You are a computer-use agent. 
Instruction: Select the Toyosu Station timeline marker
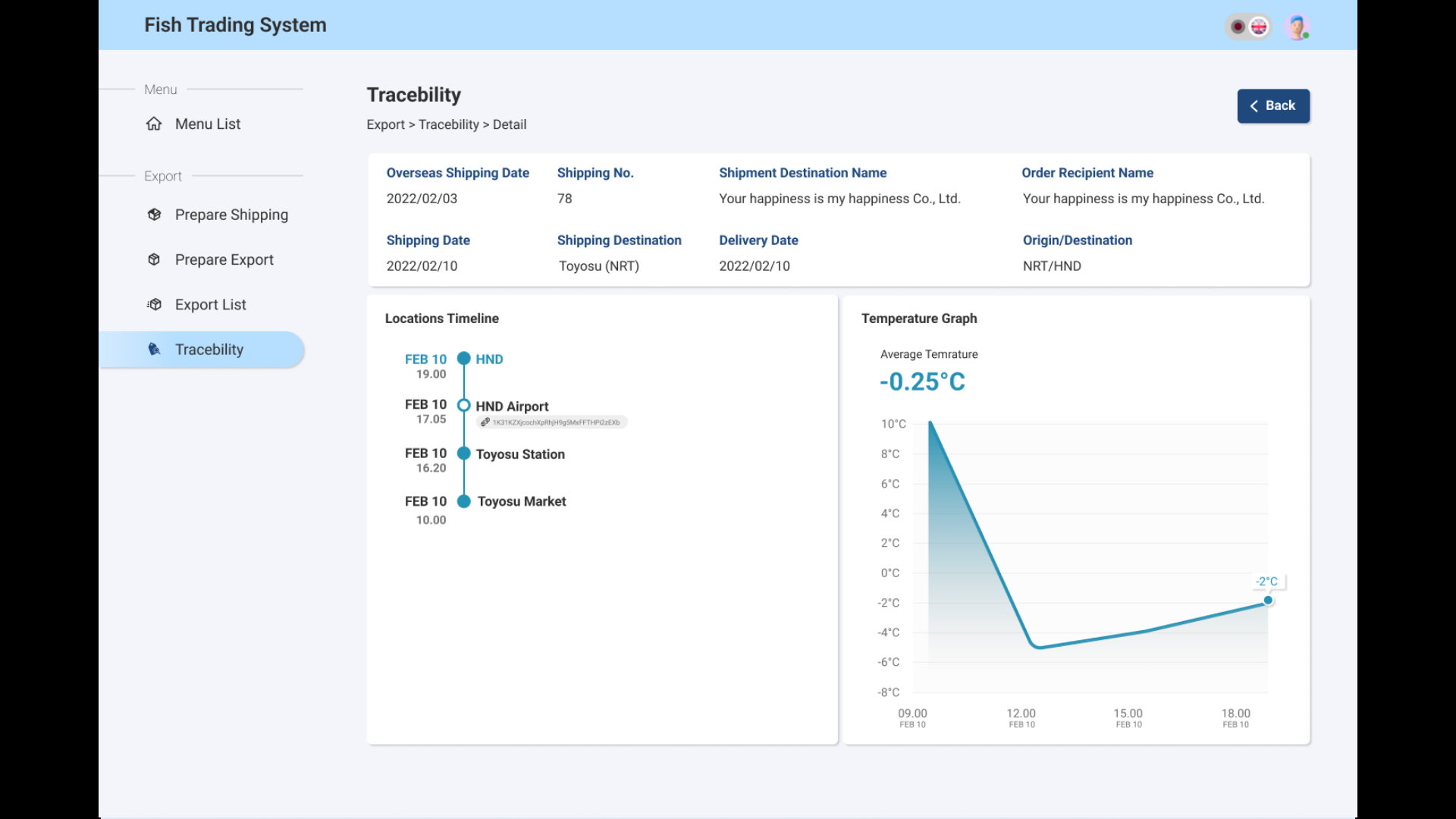464,453
